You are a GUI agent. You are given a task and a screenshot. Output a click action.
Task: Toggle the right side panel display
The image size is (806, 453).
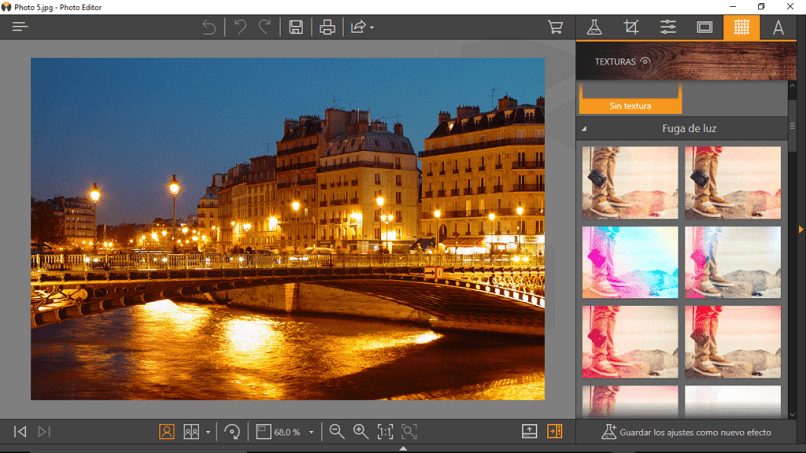555,431
